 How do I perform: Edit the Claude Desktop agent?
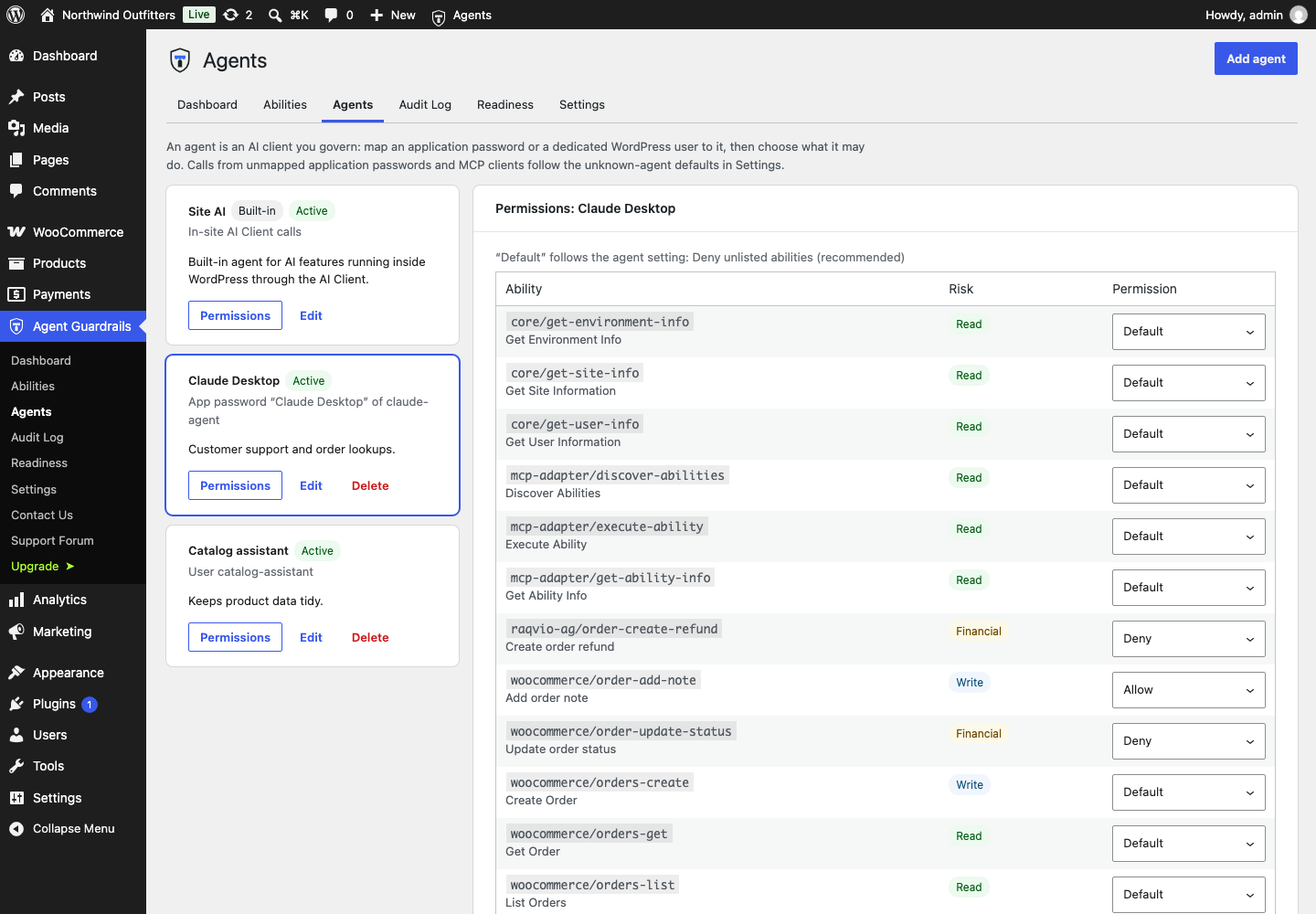click(x=311, y=485)
